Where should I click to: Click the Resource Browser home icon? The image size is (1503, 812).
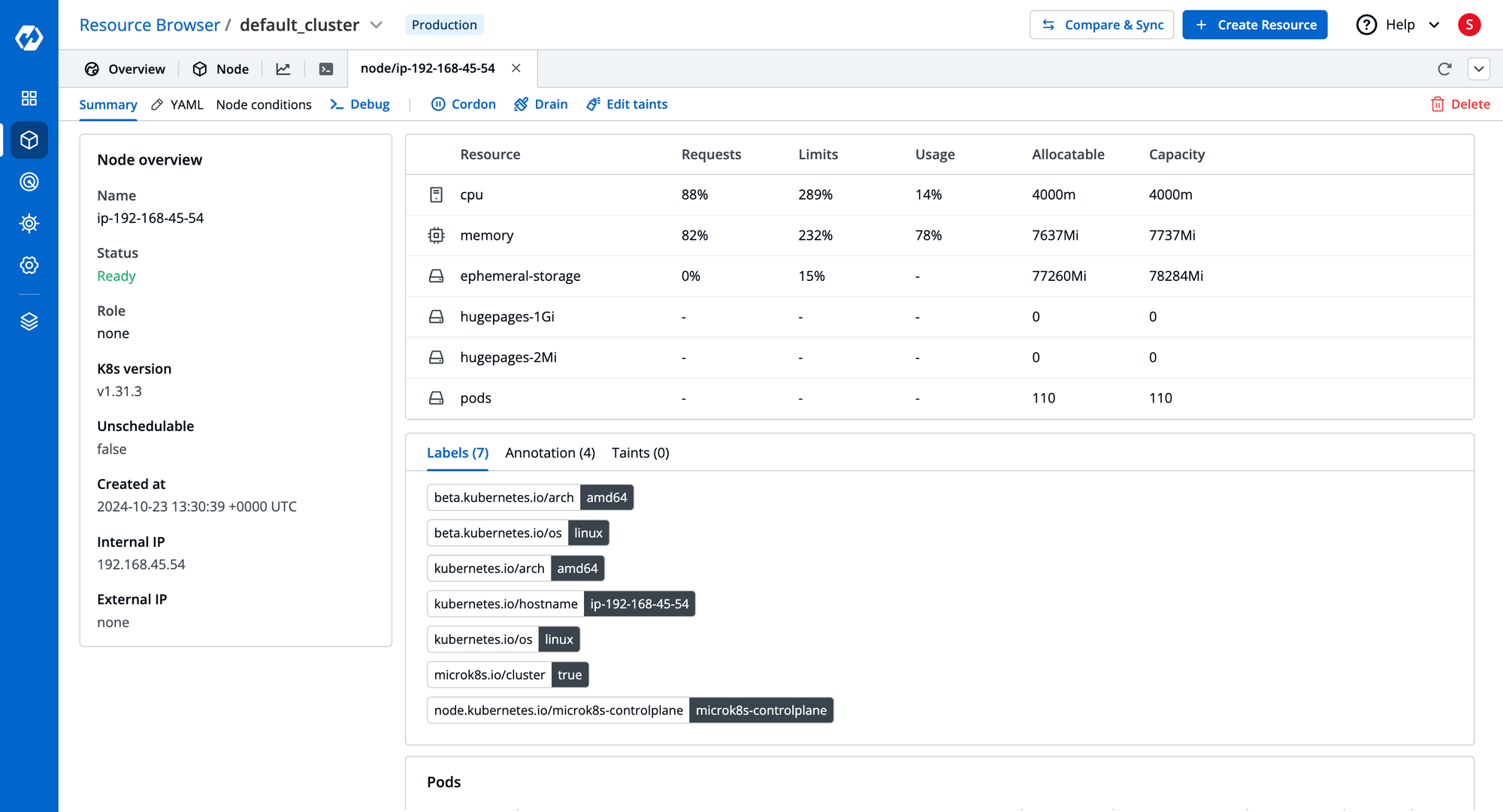pos(28,140)
